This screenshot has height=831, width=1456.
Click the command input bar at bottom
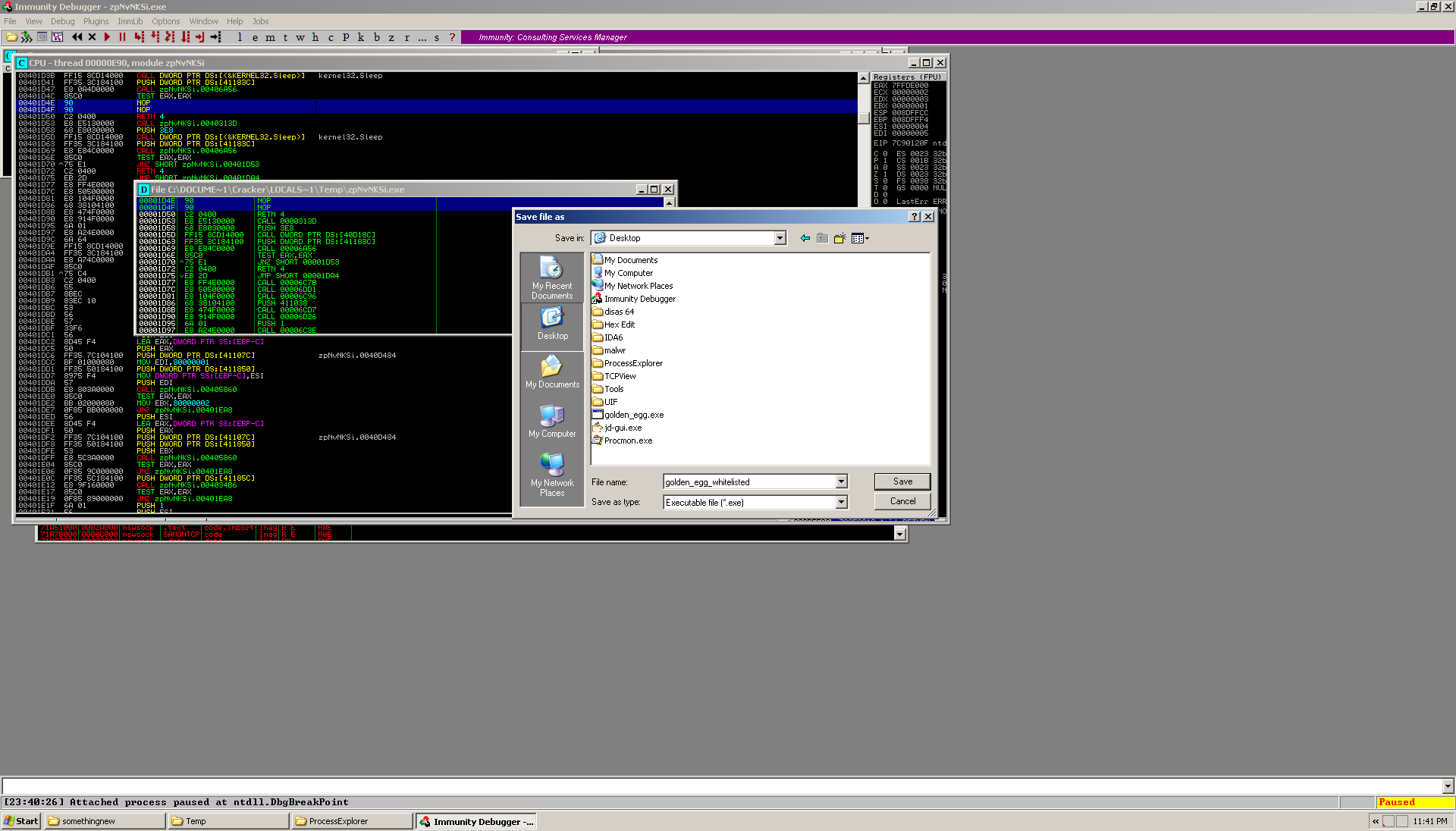[x=722, y=786]
